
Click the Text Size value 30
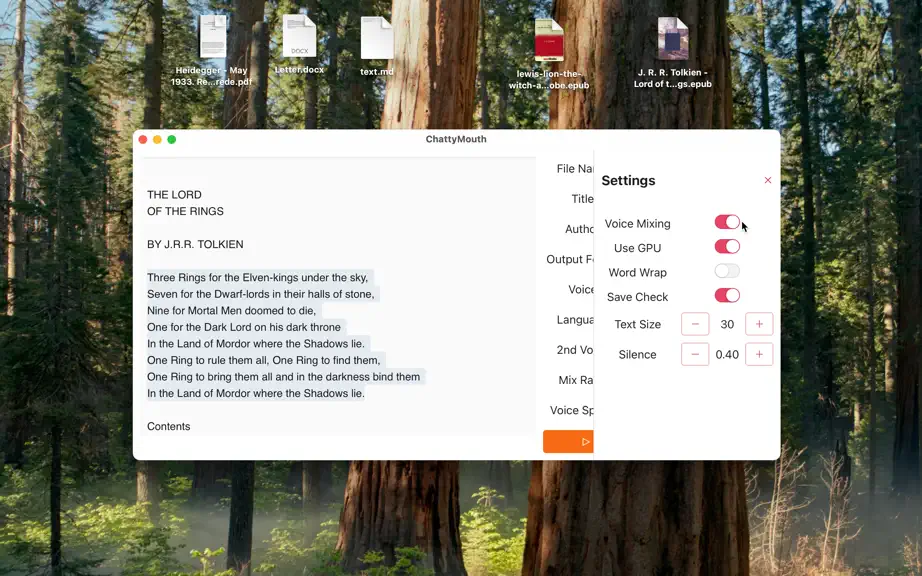click(x=727, y=324)
